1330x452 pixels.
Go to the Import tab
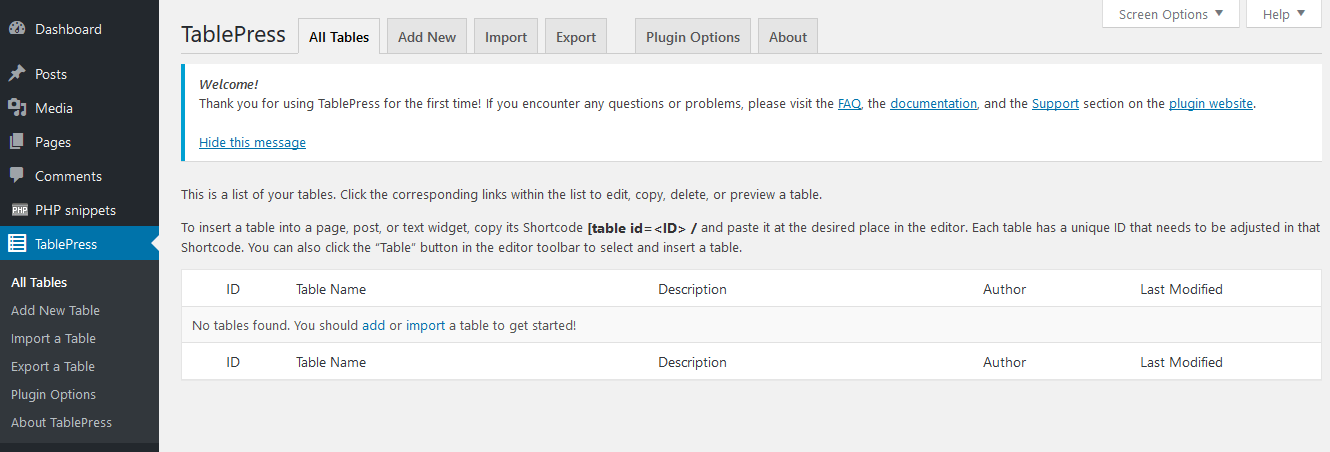(x=506, y=37)
